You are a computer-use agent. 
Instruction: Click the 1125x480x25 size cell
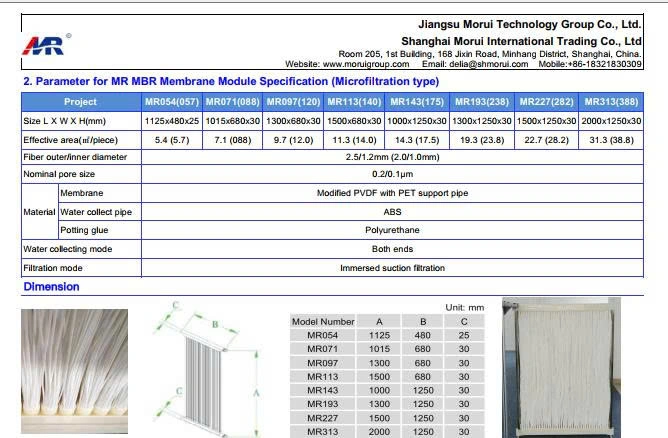pyautogui.click(x=172, y=121)
